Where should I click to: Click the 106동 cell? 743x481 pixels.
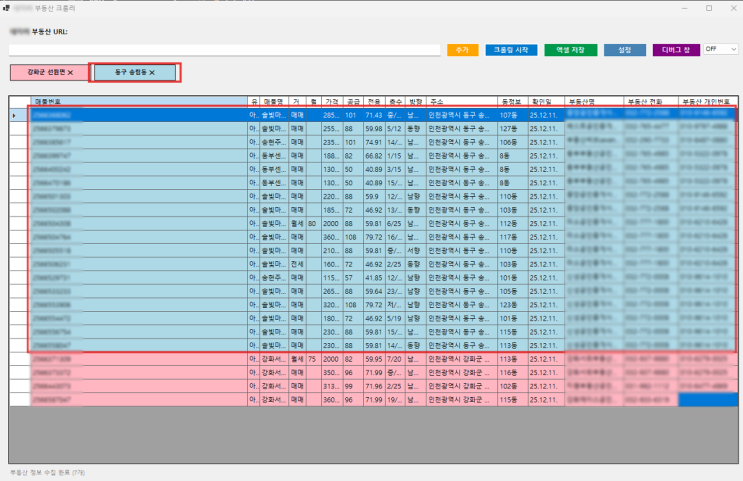[x=512, y=142]
